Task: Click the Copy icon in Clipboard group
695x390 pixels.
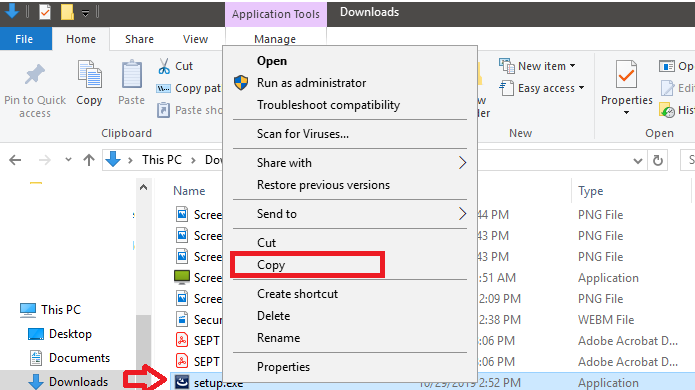Action: (x=90, y=74)
